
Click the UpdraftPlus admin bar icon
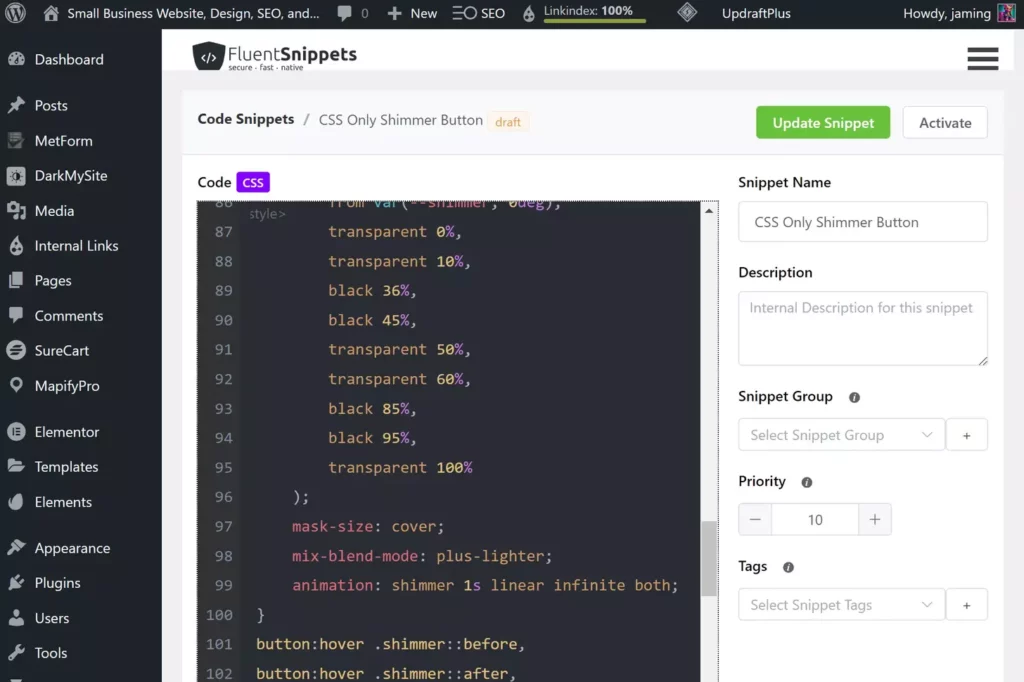687,14
